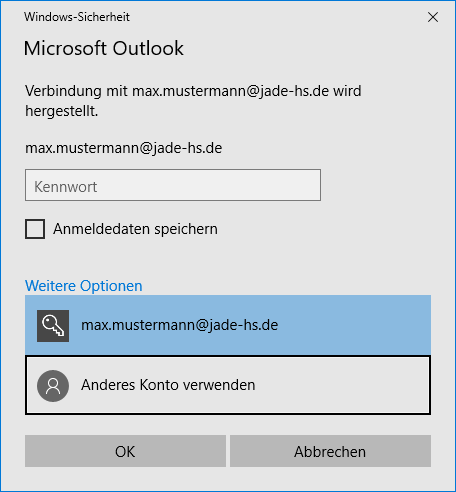Screen dimensions: 456x492
Task: Enable the Anmeldedaten speichern checkbox
Action: pyautogui.click(x=35, y=229)
